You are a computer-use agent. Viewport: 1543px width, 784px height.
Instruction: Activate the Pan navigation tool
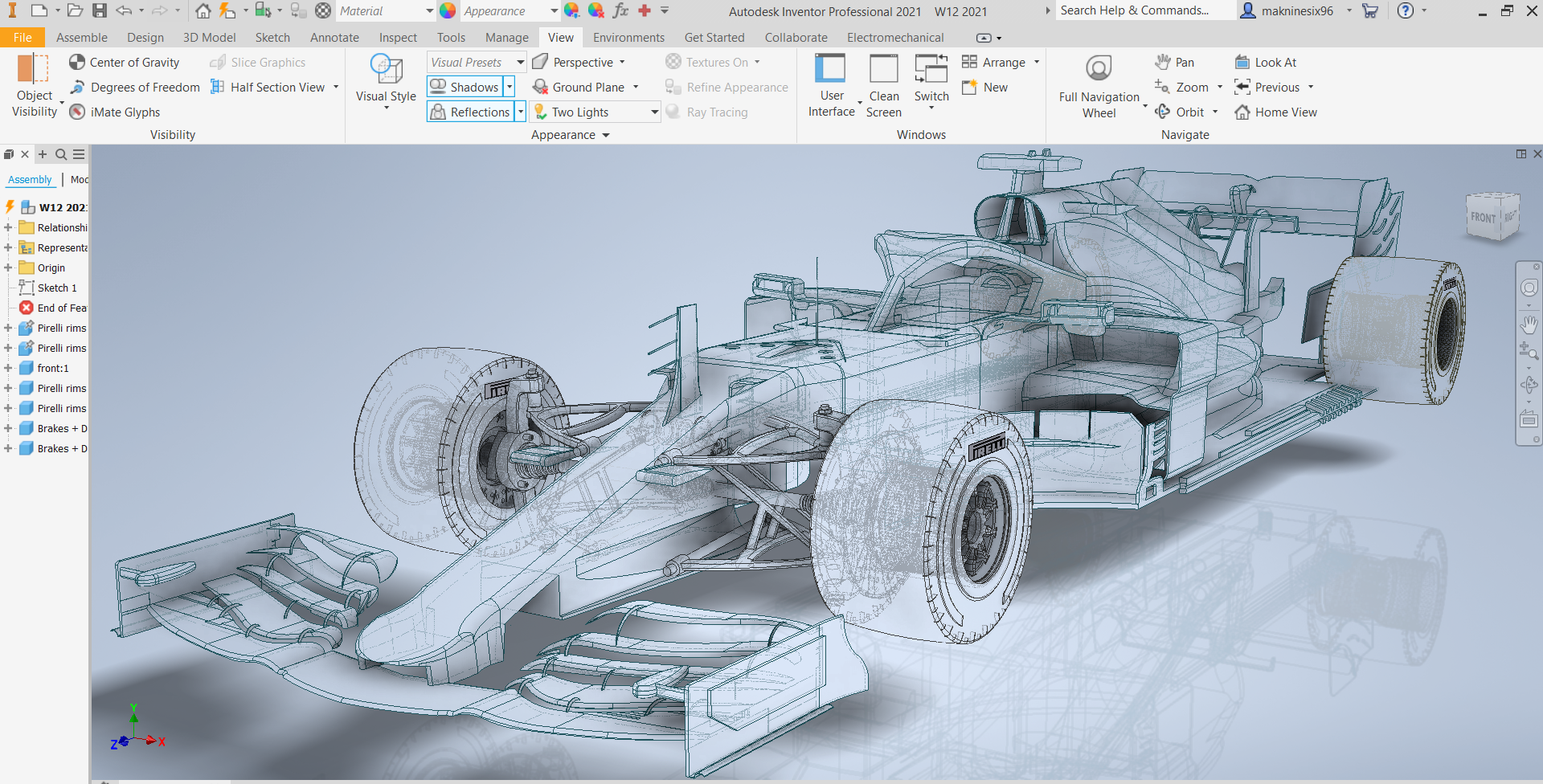(1174, 62)
